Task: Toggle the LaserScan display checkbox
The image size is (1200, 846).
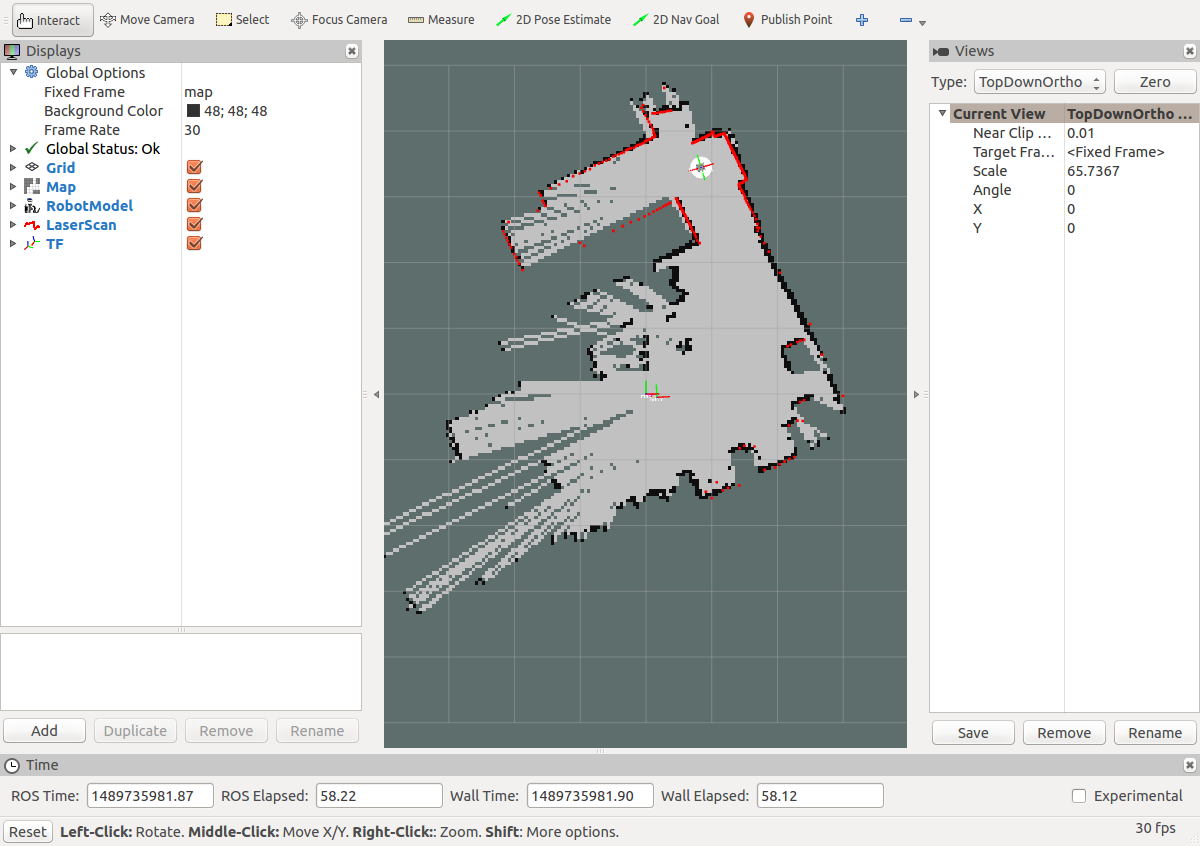Action: [195, 225]
